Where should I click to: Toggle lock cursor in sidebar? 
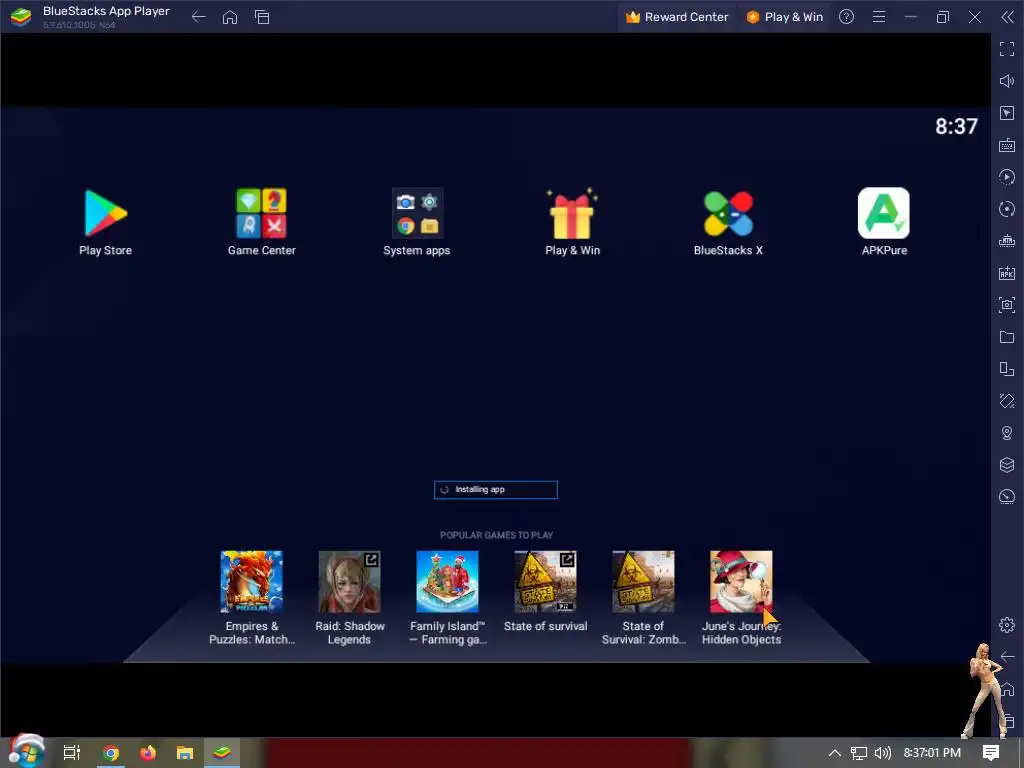coord(1007,113)
